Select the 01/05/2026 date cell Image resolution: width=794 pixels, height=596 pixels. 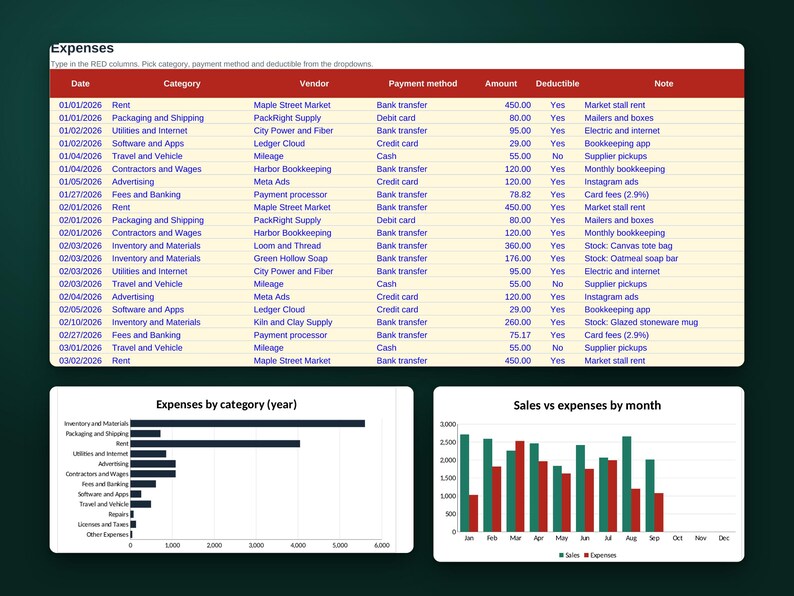tap(80, 182)
